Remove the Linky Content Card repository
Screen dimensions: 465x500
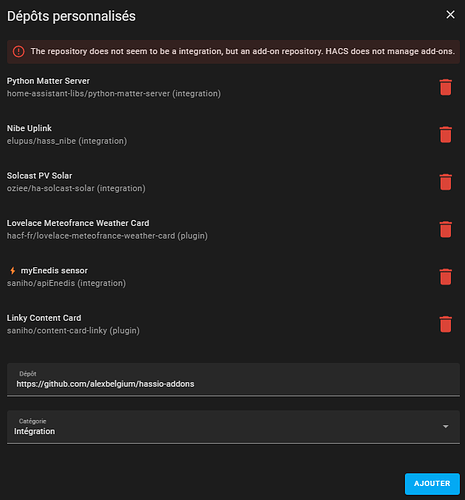coord(445,324)
